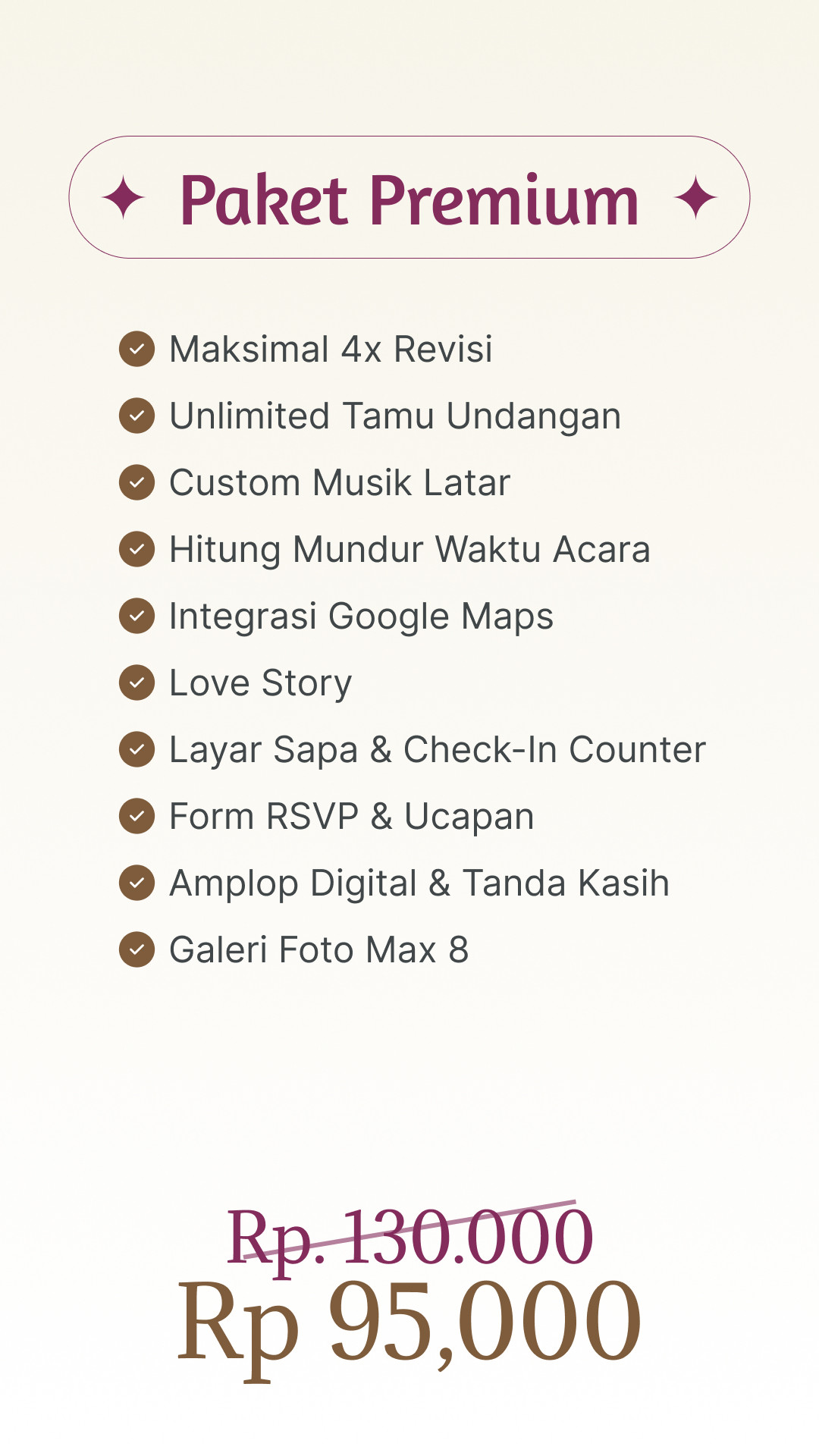This screenshot has height=1456, width=819.
Task: Select the Unlimited Tamu Undangan feature text
Action: pyautogui.click(x=395, y=416)
